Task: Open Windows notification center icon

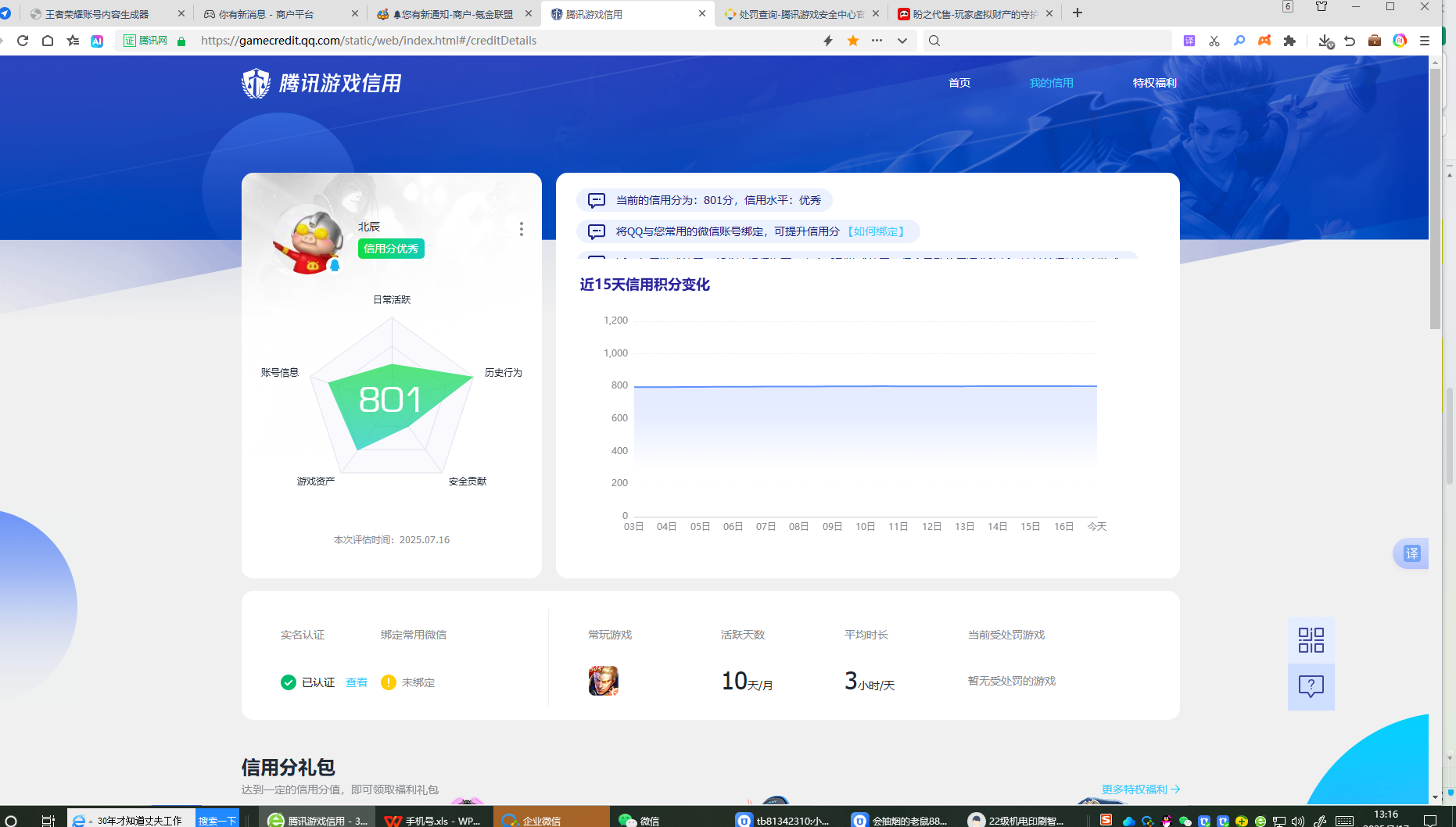Action: 1430,821
